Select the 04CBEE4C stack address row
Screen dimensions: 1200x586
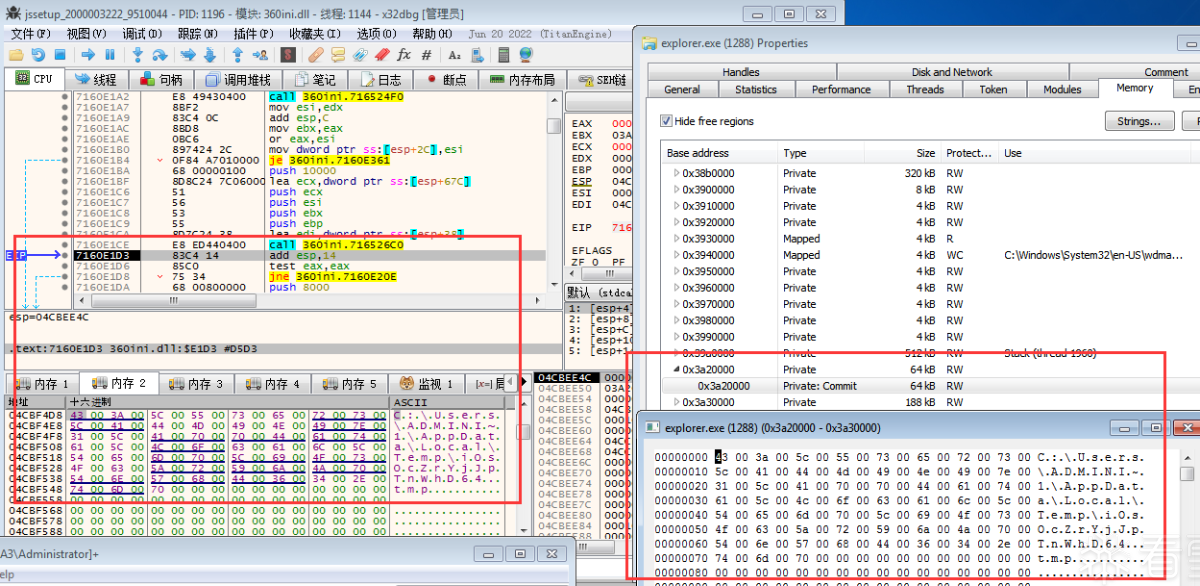[x=567, y=377]
